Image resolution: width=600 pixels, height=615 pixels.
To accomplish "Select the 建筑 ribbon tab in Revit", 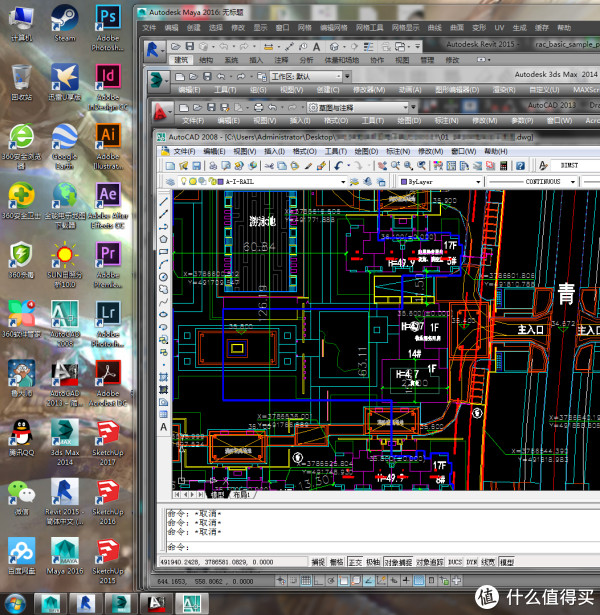I will click(181, 60).
